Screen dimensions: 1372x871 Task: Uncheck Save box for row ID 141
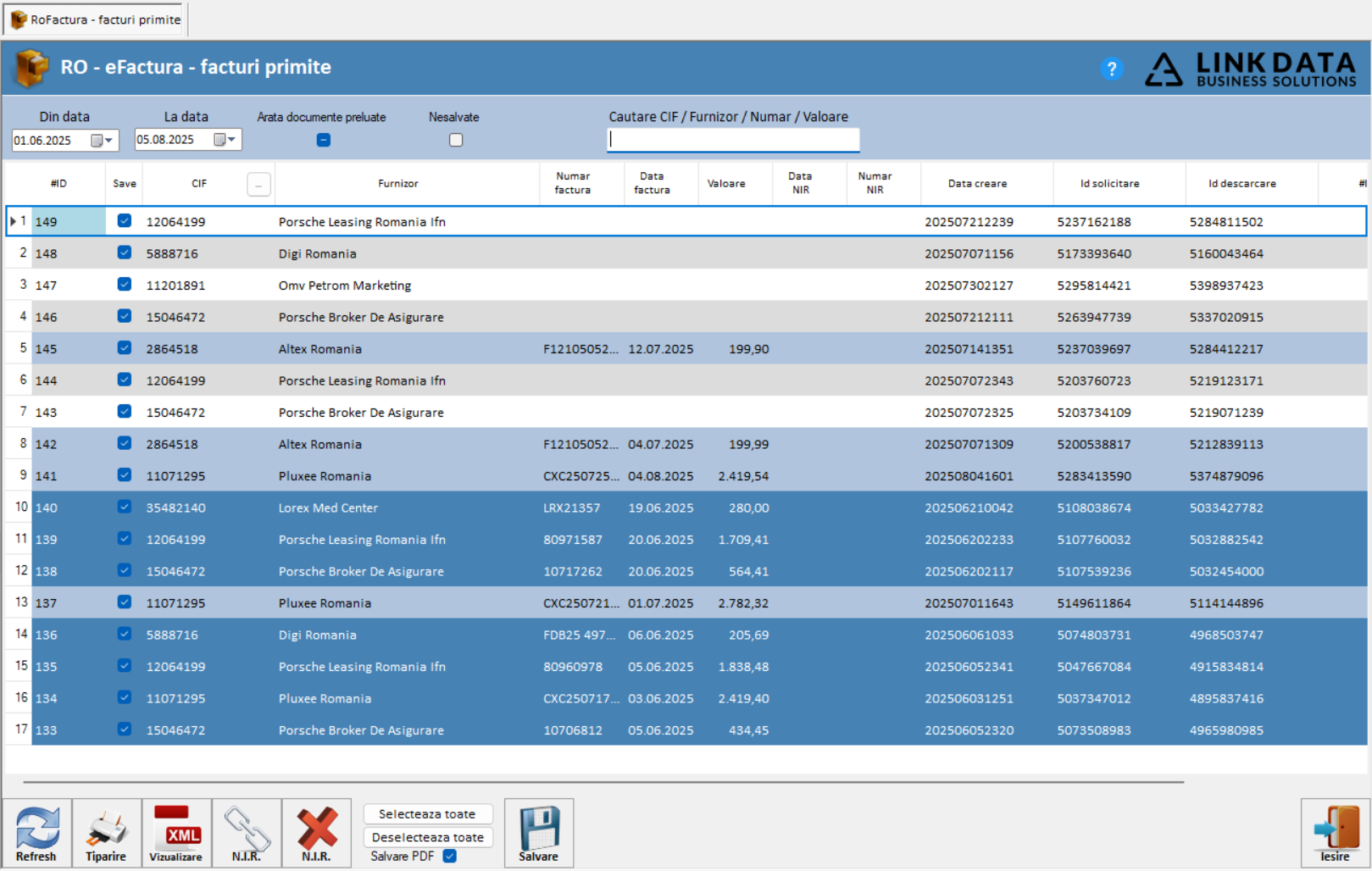click(x=125, y=475)
